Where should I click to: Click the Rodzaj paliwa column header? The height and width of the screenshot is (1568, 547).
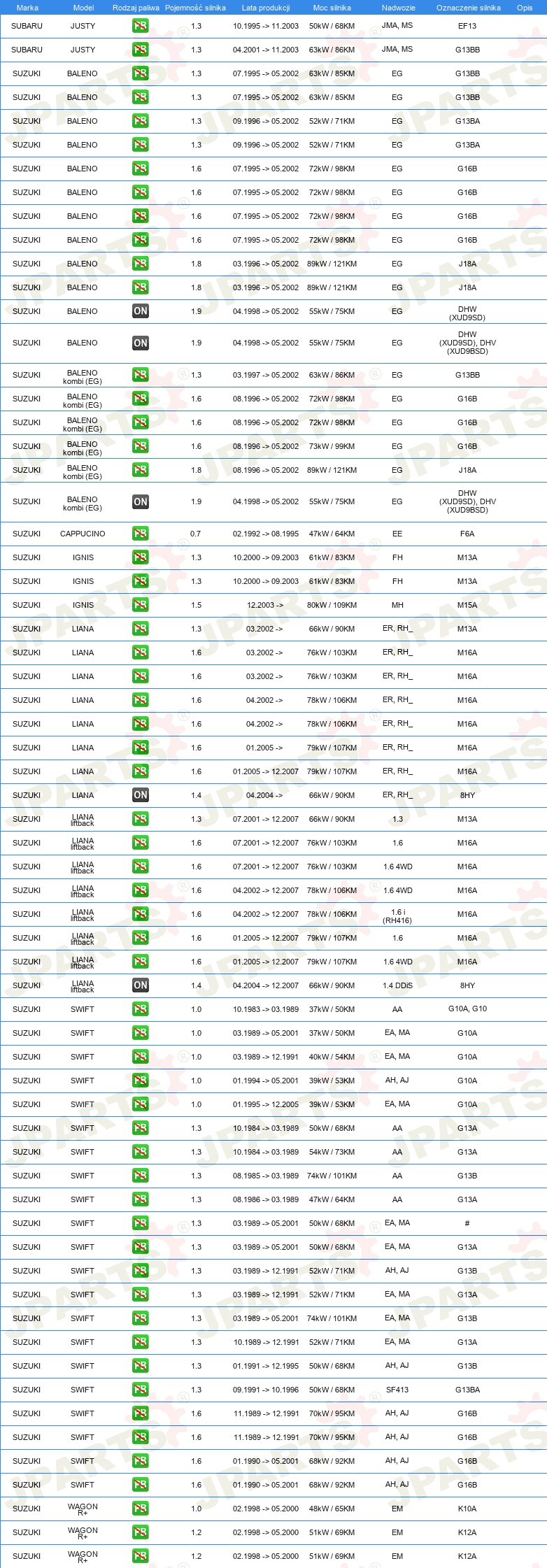pos(136,8)
